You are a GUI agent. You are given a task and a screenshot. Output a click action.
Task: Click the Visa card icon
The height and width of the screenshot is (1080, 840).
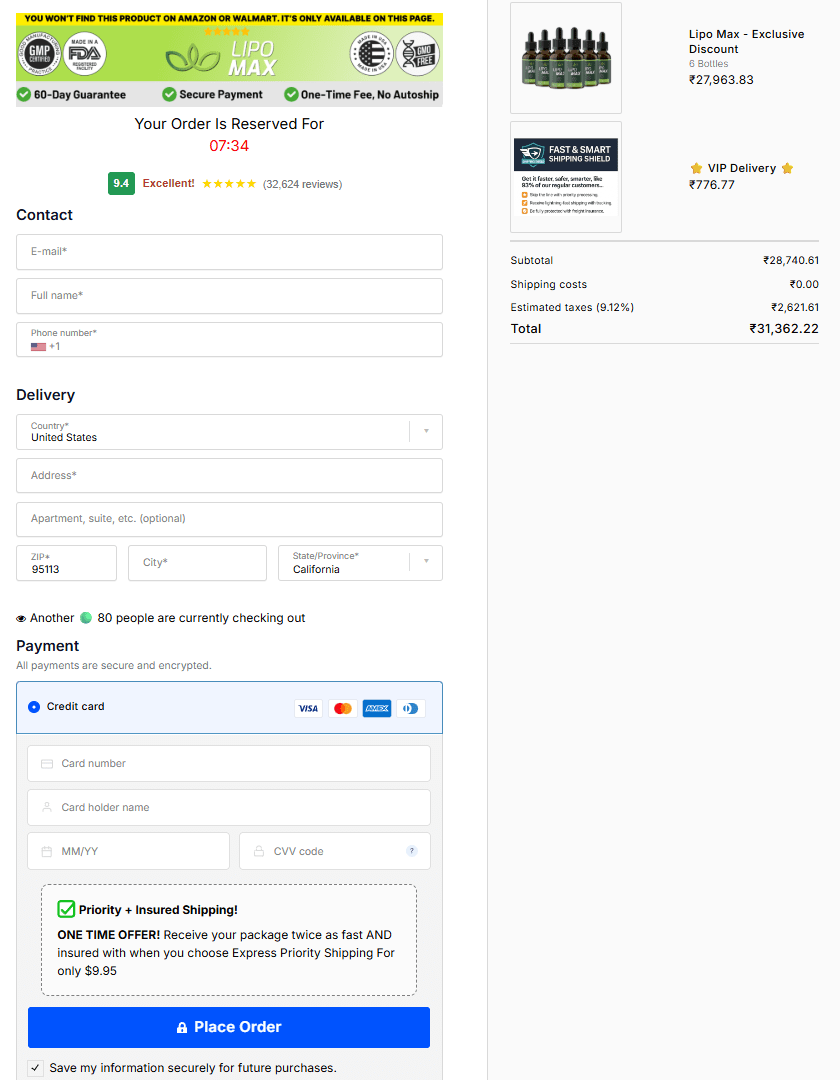(x=308, y=708)
